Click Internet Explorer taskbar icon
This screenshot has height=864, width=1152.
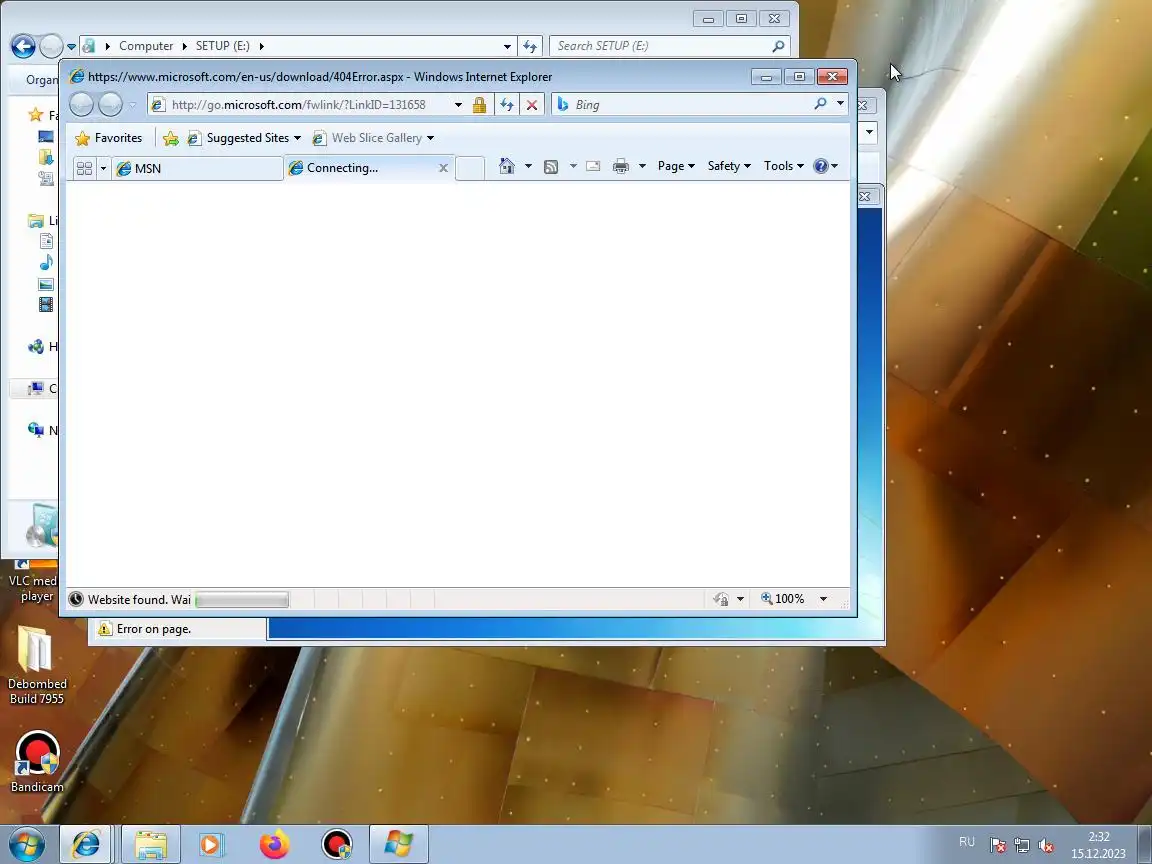85,845
